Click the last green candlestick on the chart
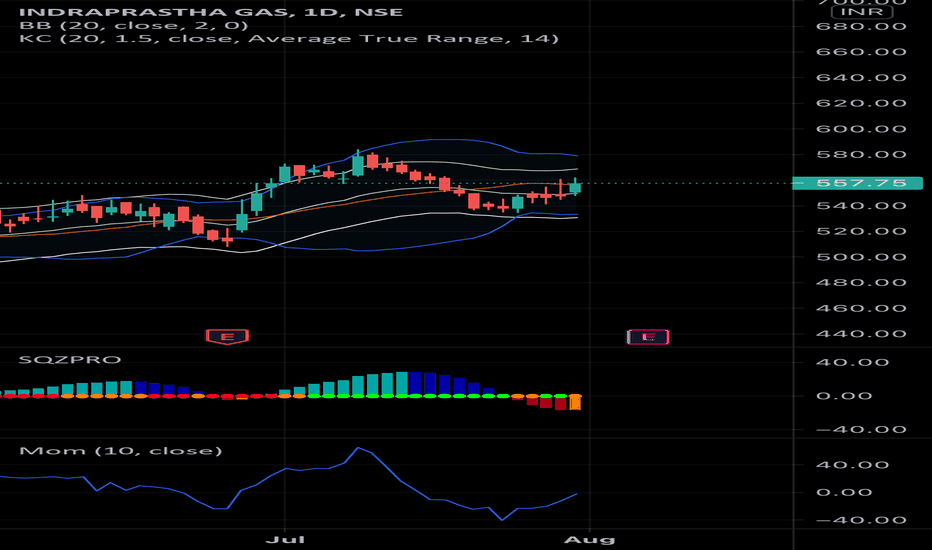Screen dimensions: 932x550 click(x=575, y=187)
